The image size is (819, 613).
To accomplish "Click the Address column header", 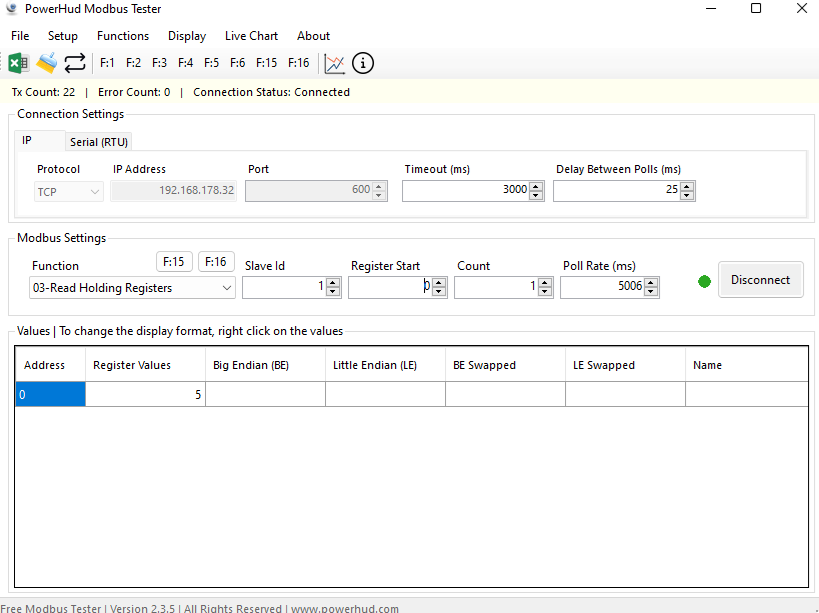I will point(50,364).
